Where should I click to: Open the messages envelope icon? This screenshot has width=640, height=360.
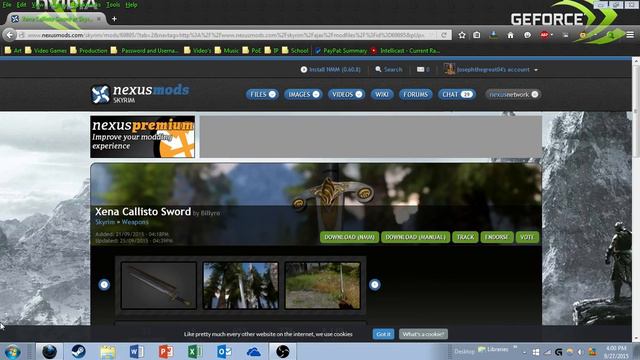420,69
